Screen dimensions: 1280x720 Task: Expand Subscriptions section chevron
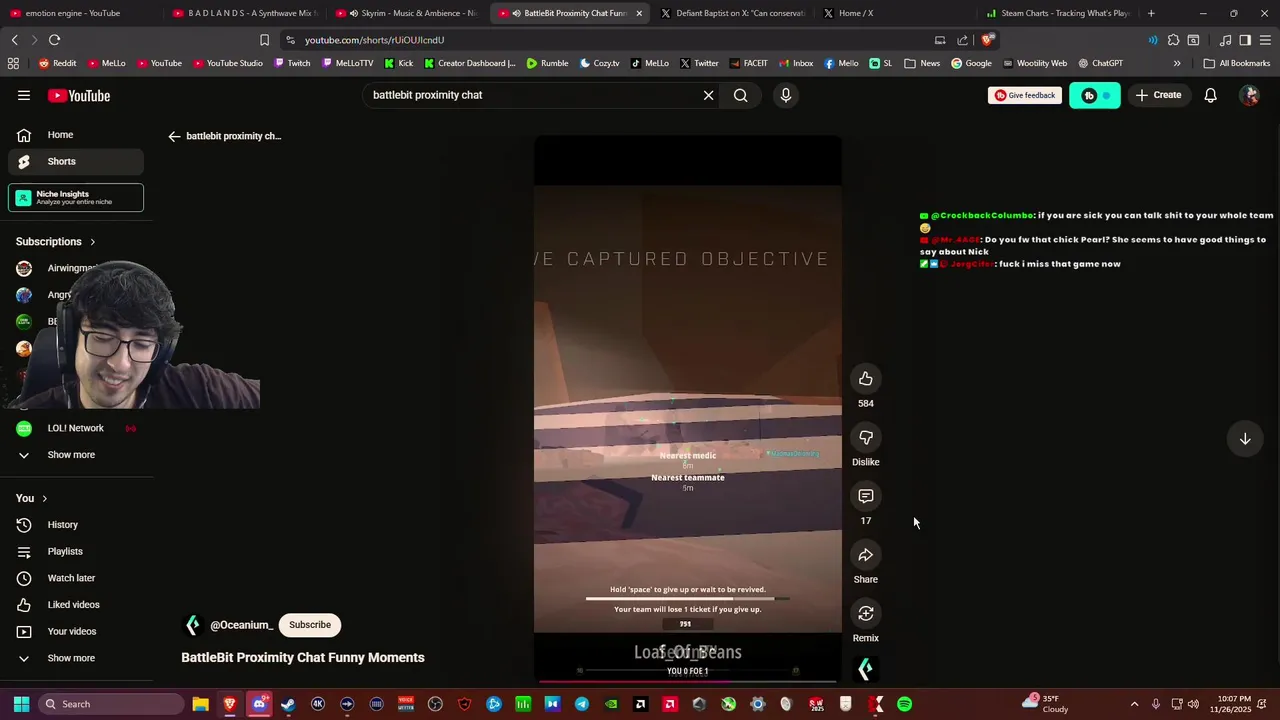(92, 242)
